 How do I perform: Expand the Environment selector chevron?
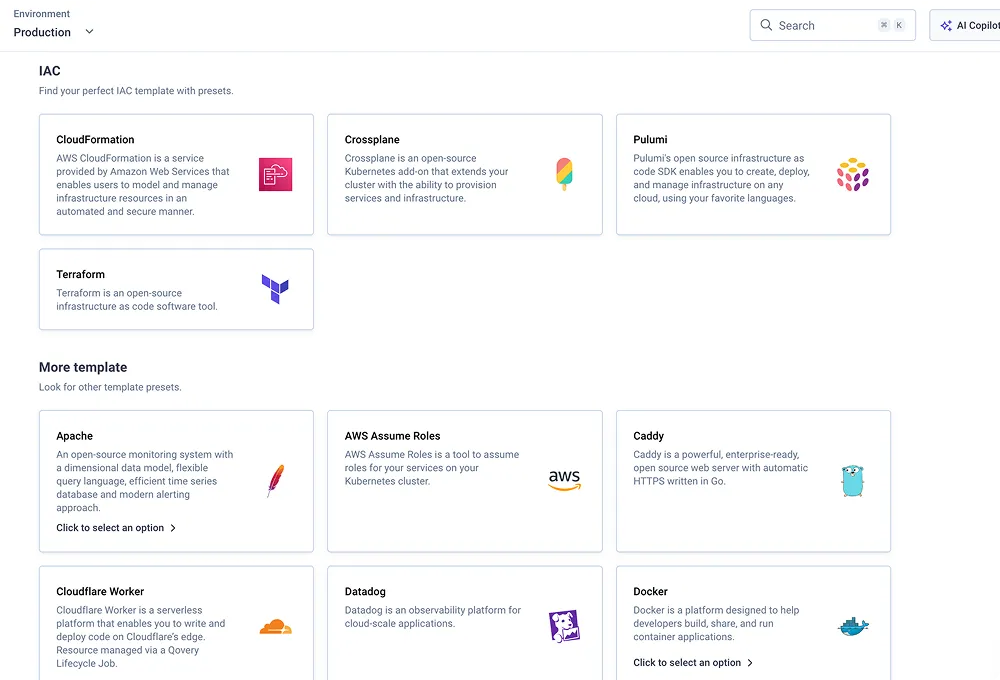click(x=89, y=31)
